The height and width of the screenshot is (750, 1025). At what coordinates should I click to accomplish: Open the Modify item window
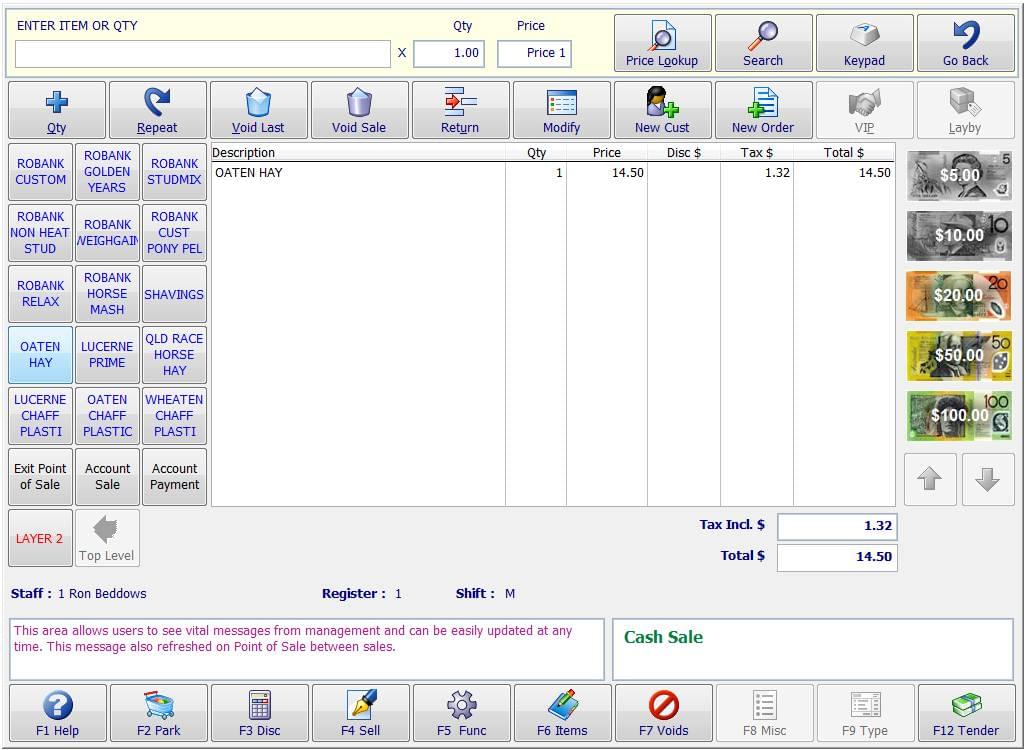[561, 109]
